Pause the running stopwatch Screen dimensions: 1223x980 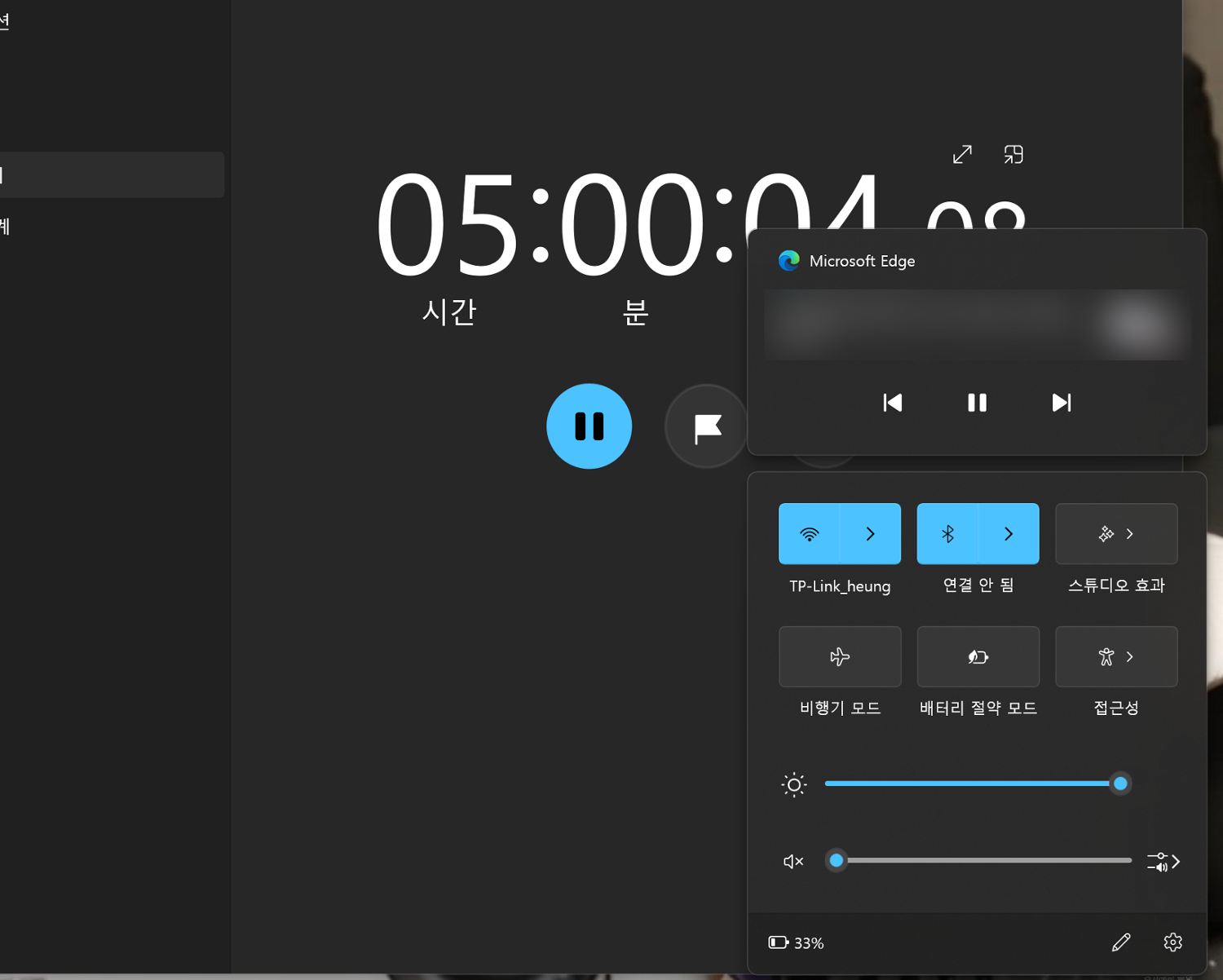pos(589,426)
